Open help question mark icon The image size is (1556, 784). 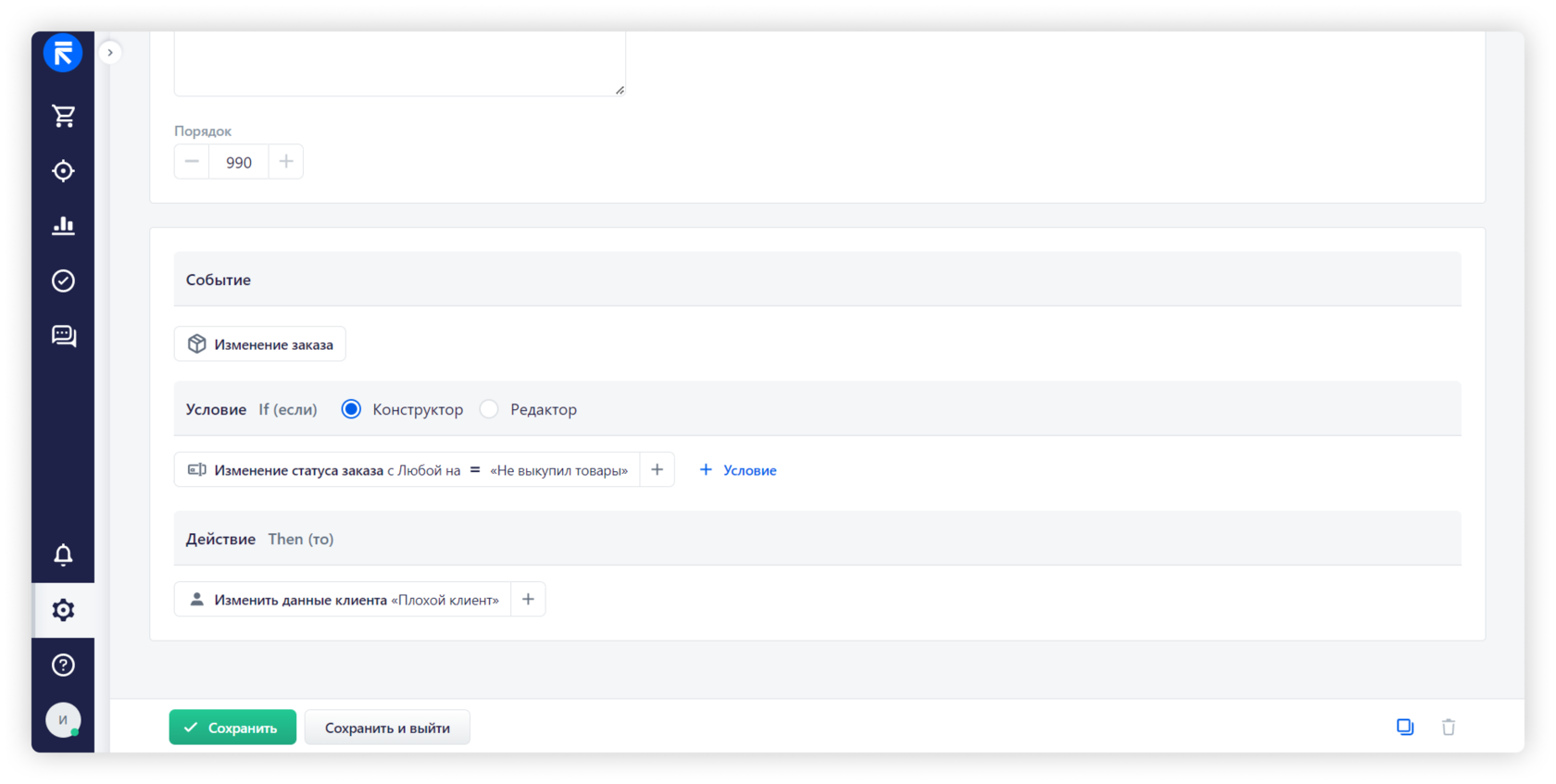click(63, 665)
